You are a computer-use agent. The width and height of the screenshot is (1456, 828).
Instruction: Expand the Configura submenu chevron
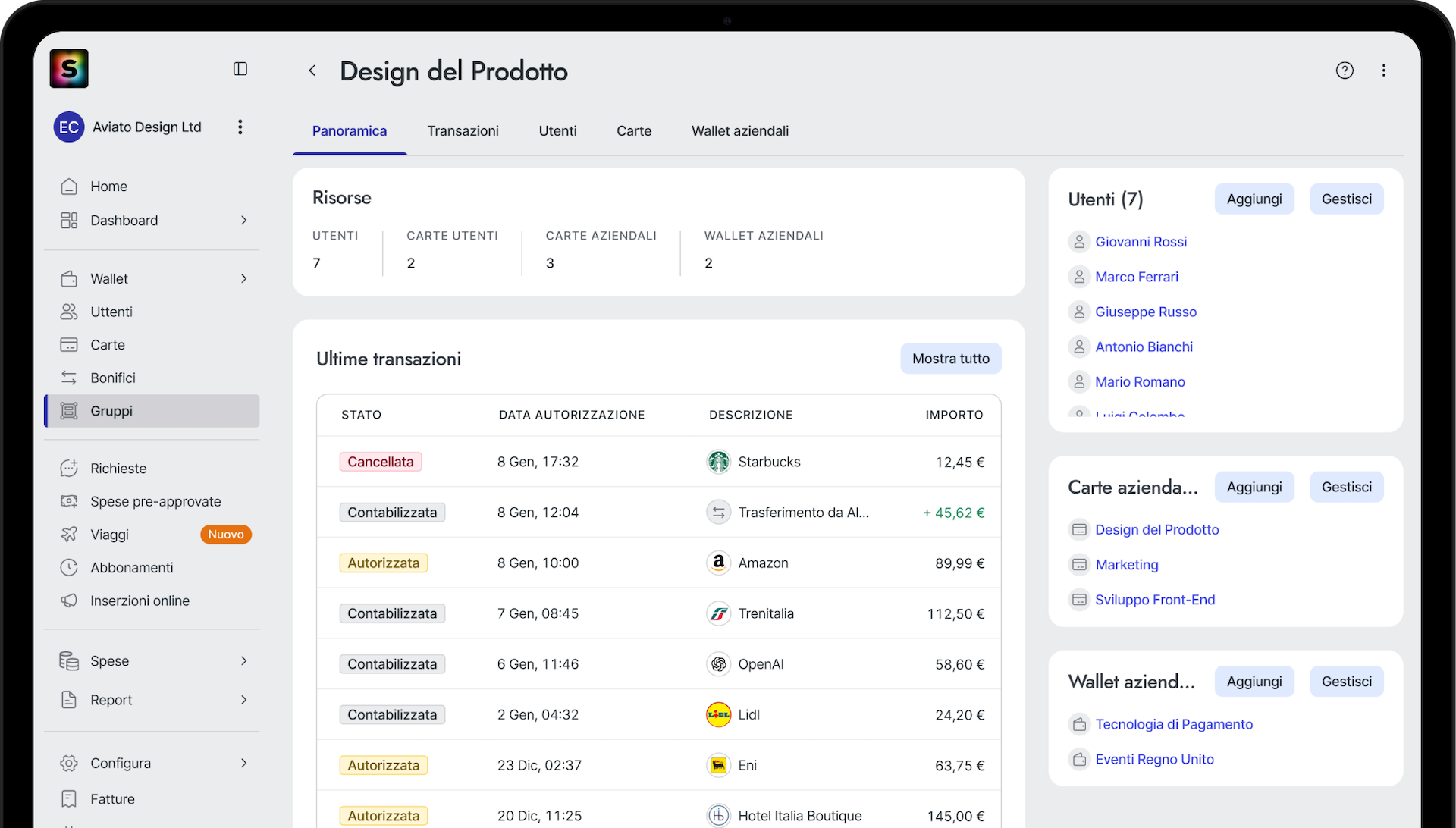point(243,764)
